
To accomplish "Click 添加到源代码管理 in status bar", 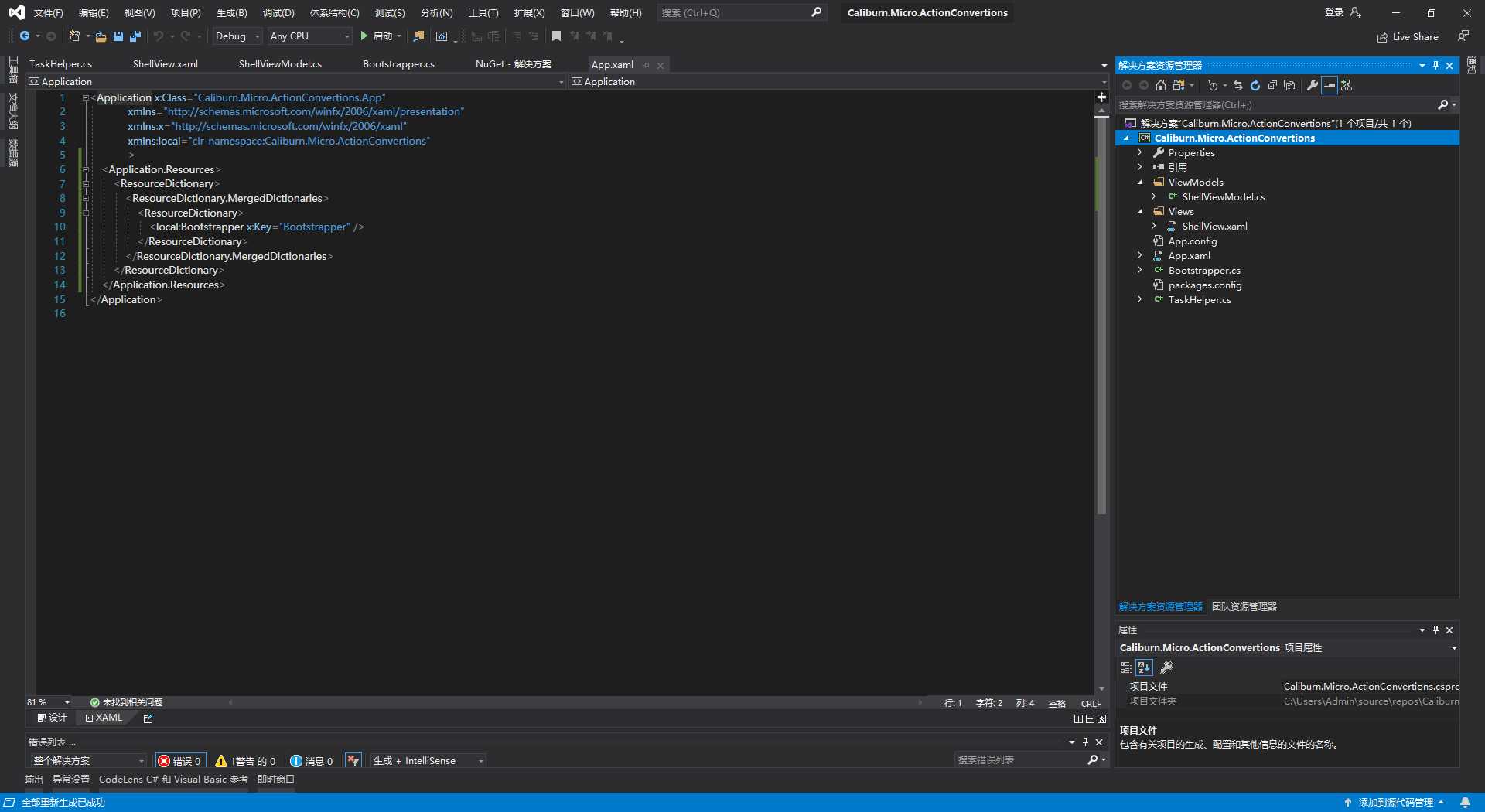I will click(1394, 803).
